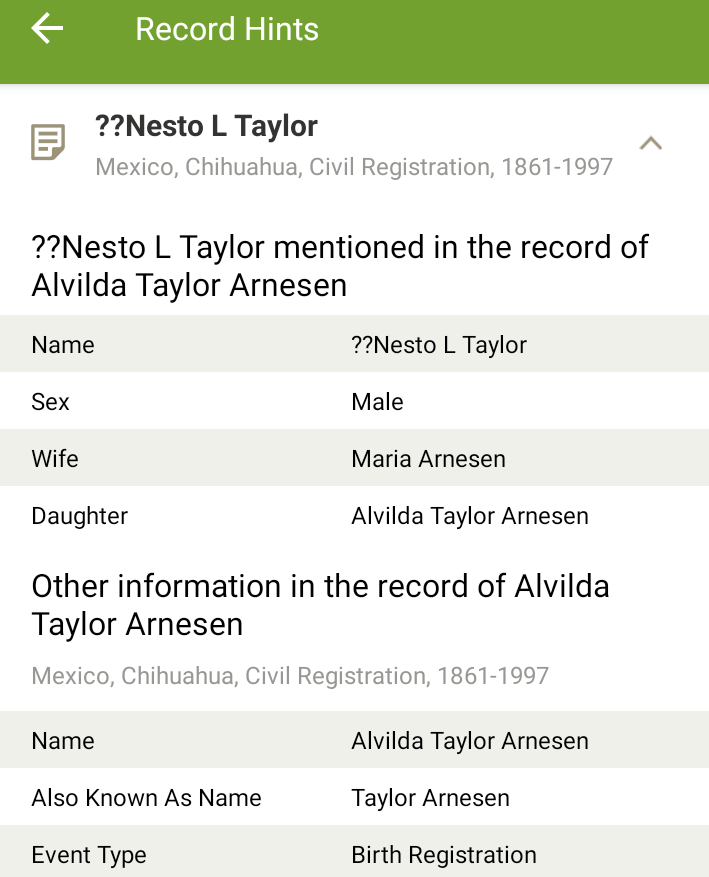Tap the Taylor Arnesen alias value
The width and height of the screenshot is (709, 877).
point(431,798)
